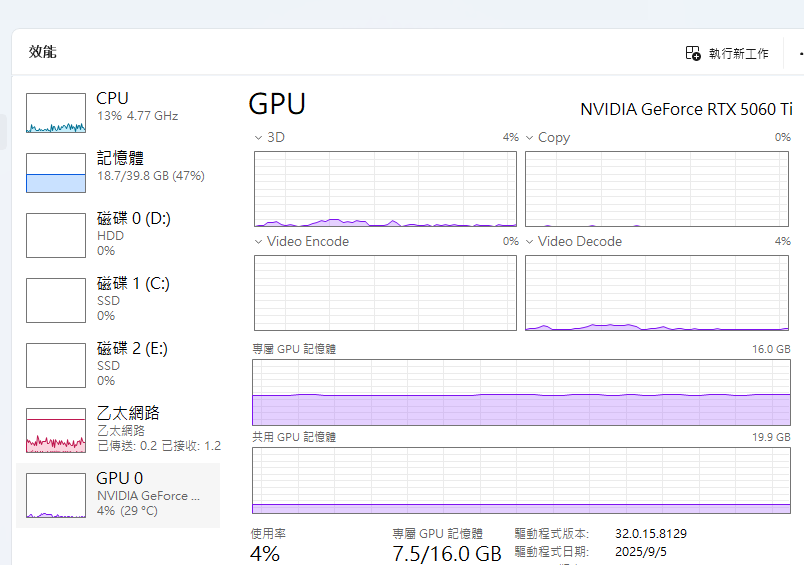804x565 pixels.
Task: Click the 執行新工作 button label
Action: [x=738, y=54]
